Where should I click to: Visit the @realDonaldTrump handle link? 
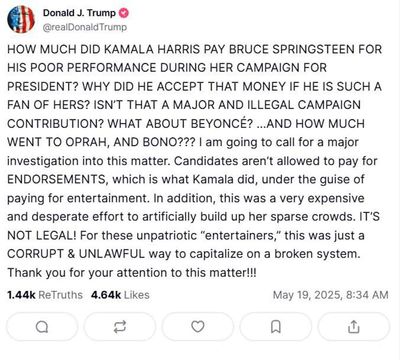tap(85, 27)
